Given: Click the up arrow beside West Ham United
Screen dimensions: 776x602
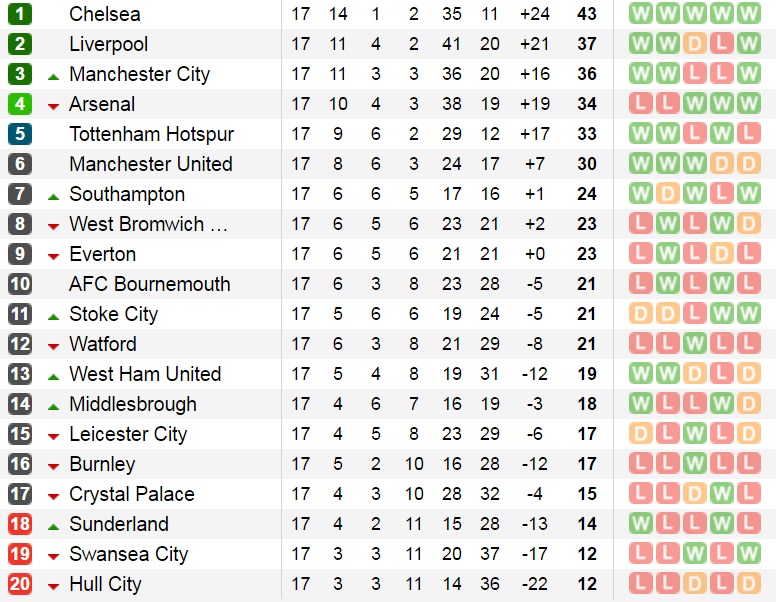Looking at the screenshot, I should pyautogui.click(x=52, y=375).
